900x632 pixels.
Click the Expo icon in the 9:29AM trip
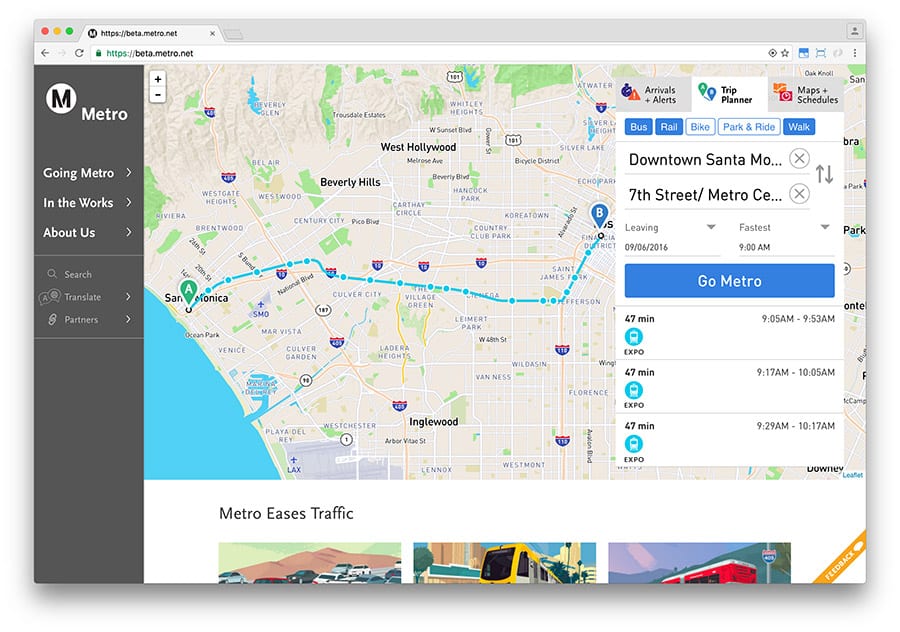634,444
